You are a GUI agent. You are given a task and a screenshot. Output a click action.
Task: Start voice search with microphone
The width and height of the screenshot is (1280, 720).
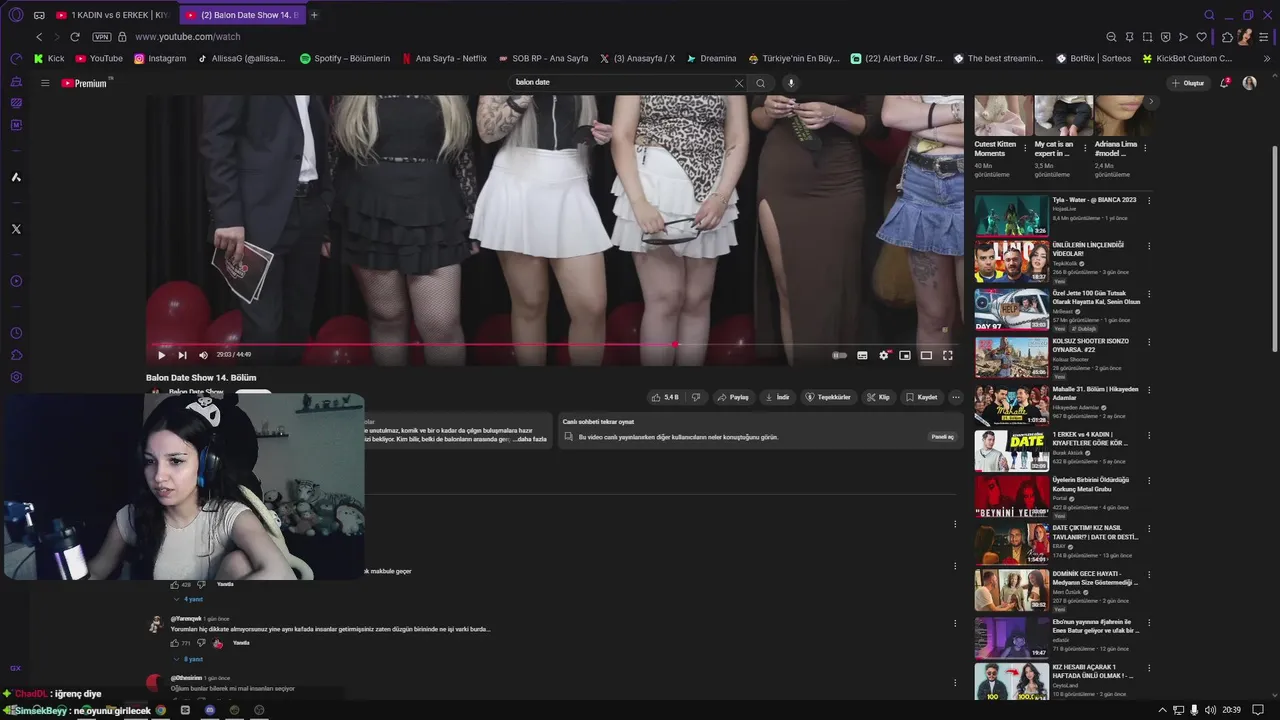[791, 83]
